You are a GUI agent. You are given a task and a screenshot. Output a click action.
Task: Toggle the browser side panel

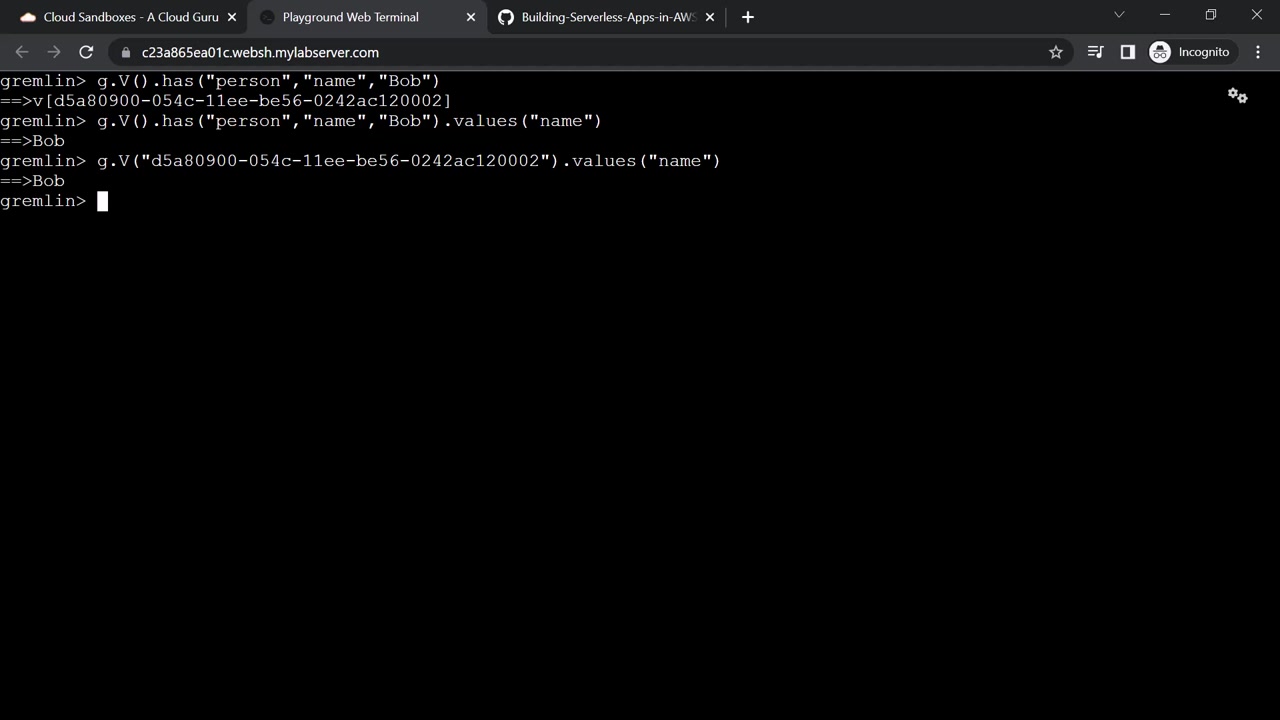tap(1128, 52)
